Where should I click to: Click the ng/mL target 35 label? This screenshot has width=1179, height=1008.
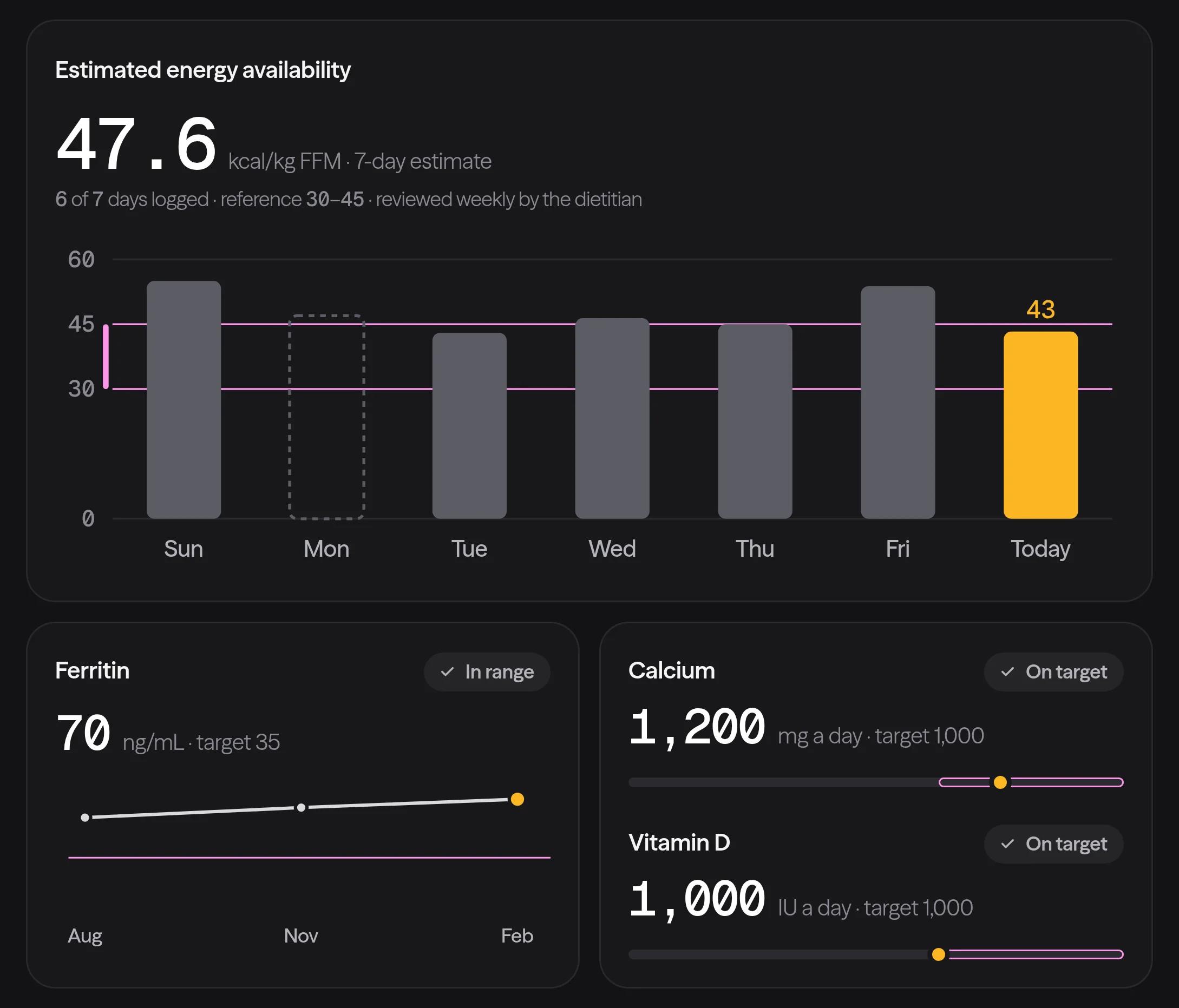201,742
